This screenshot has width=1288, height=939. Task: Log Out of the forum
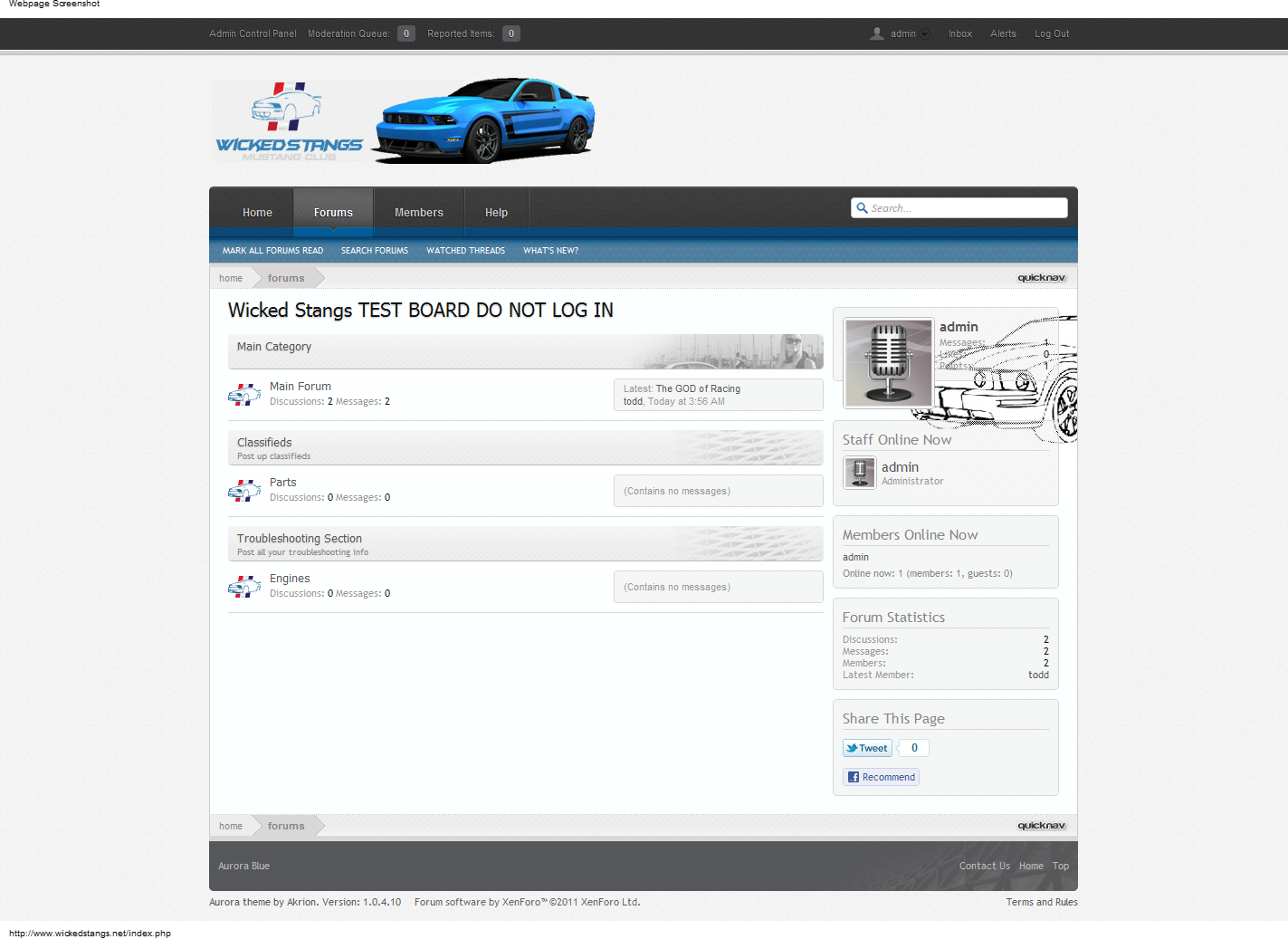[x=1052, y=34]
